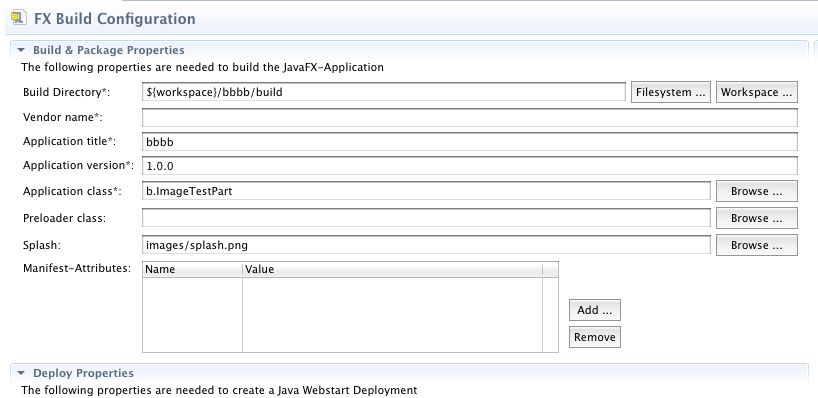Screen dimensions: 818x398
Task: Click the Java Webstart Deployment description text
Action: tap(219, 390)
